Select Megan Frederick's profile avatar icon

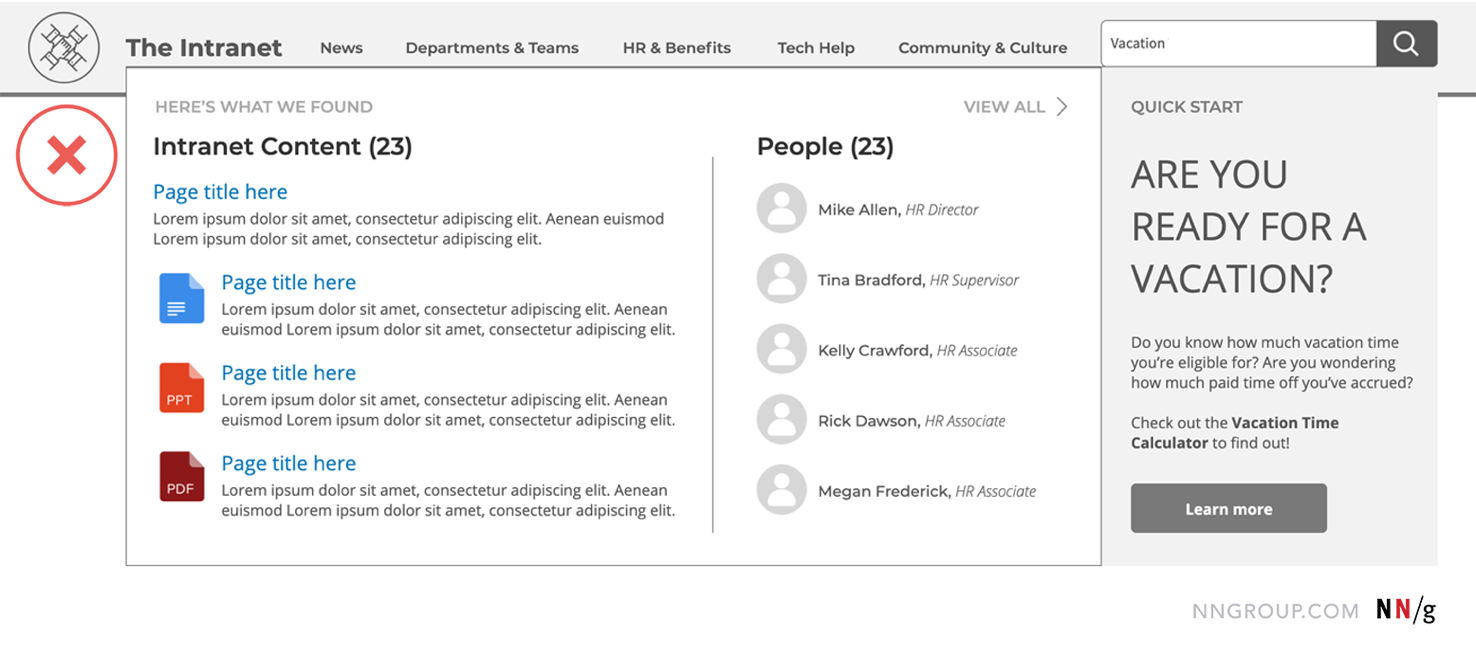[x=781, y=489]
